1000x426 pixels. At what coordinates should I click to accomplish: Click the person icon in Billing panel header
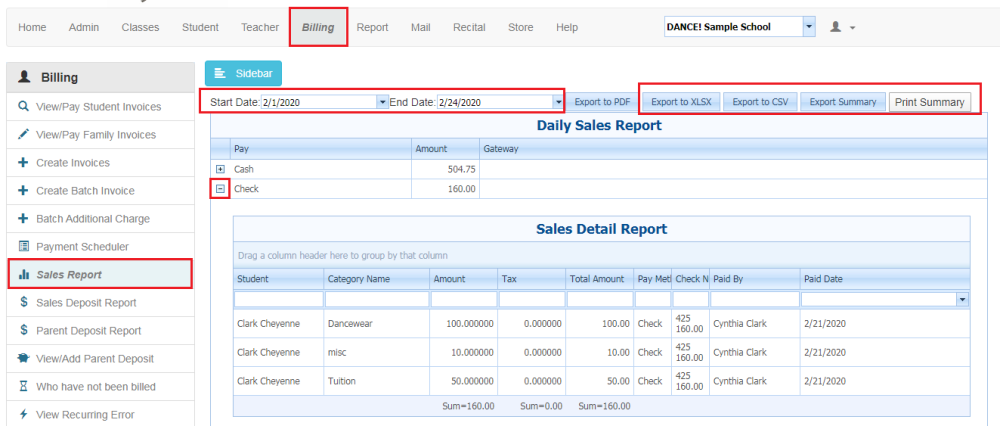pos(24,77)
